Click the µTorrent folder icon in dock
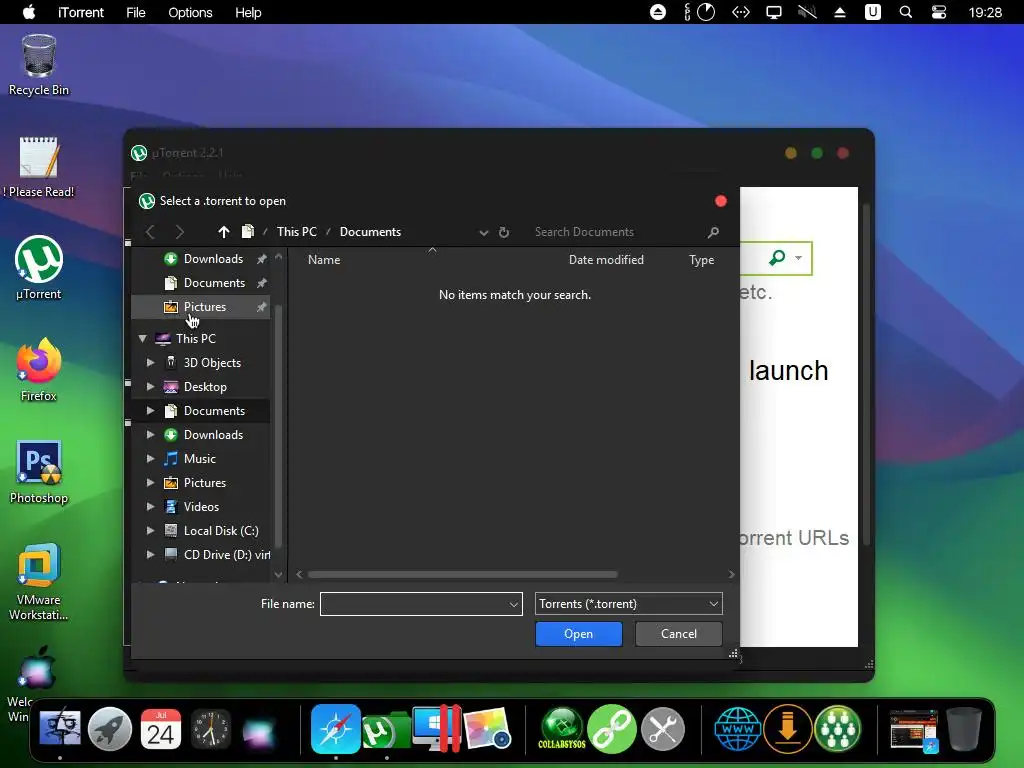The image size is (1024, 768). (386, 729)
